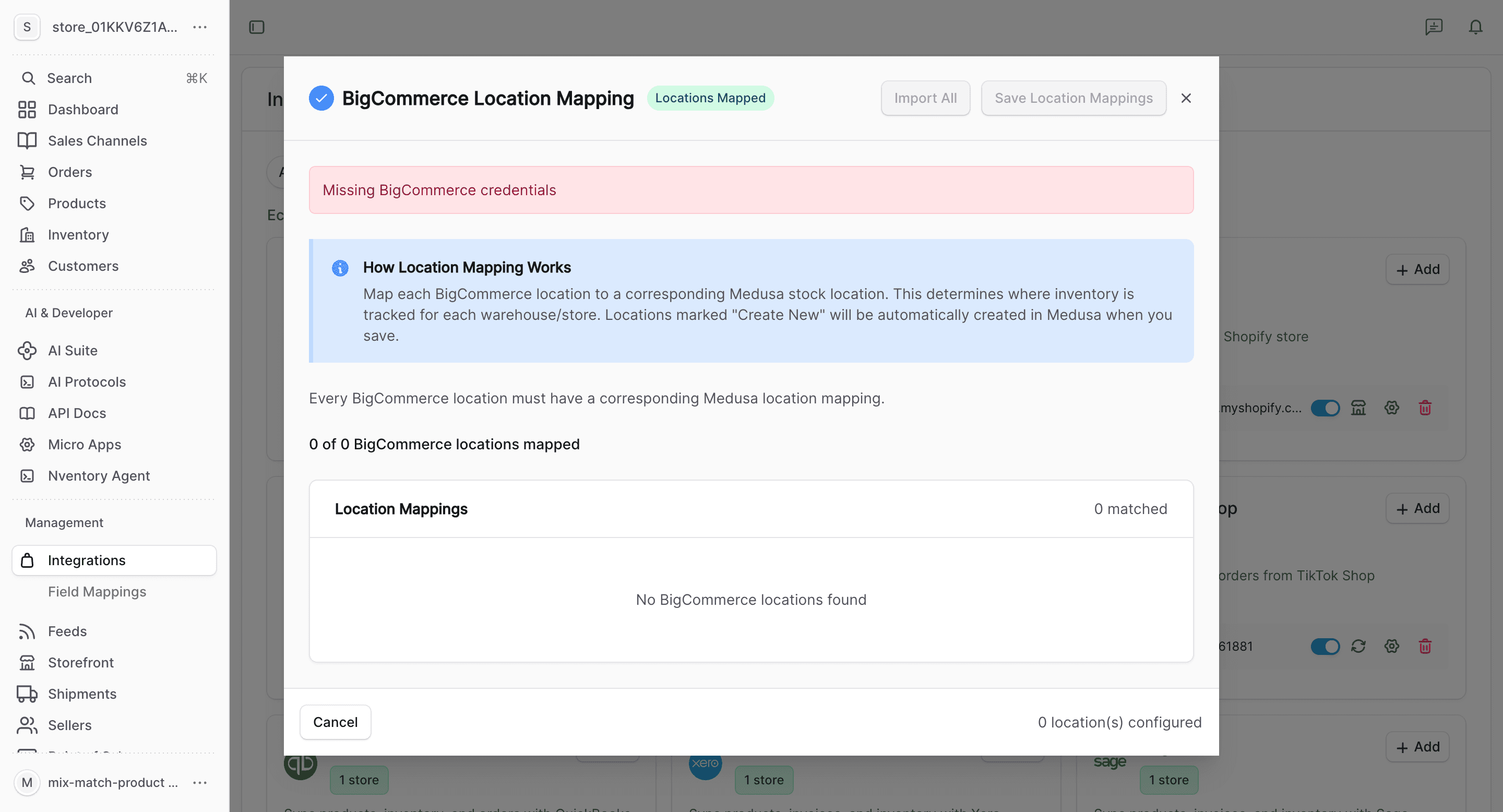The width and height of the screenshot is (1503, 812).
Task: Click '0 matched' text
Action: [1130, 509]
